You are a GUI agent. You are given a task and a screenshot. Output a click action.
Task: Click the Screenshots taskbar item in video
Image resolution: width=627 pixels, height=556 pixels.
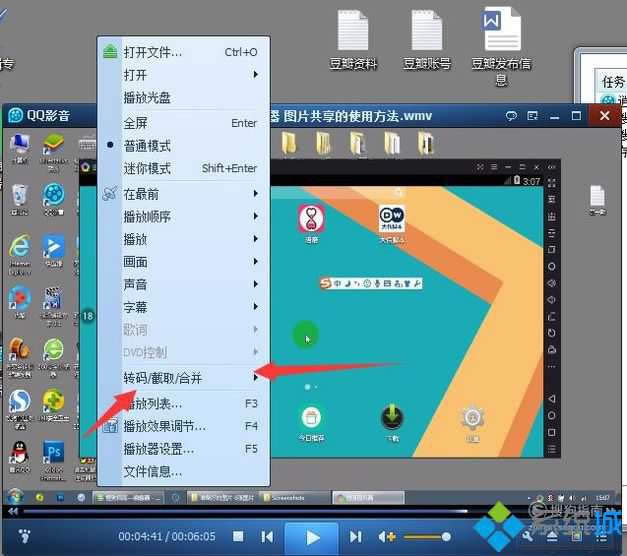(x=294, y=498)
